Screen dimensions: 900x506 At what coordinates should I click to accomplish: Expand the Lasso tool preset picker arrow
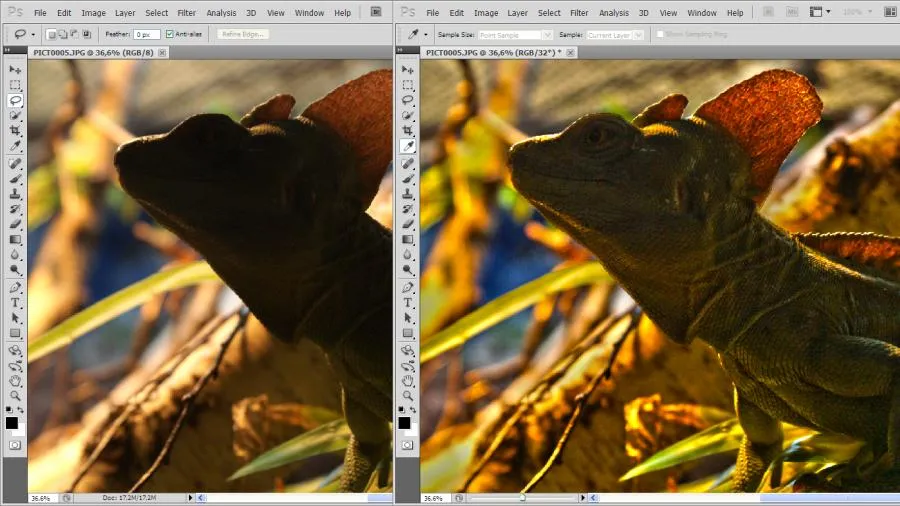point(33,34)
